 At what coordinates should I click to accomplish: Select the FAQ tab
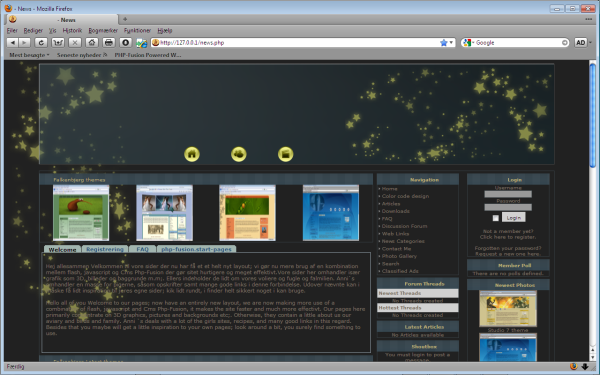click(142, 249)
